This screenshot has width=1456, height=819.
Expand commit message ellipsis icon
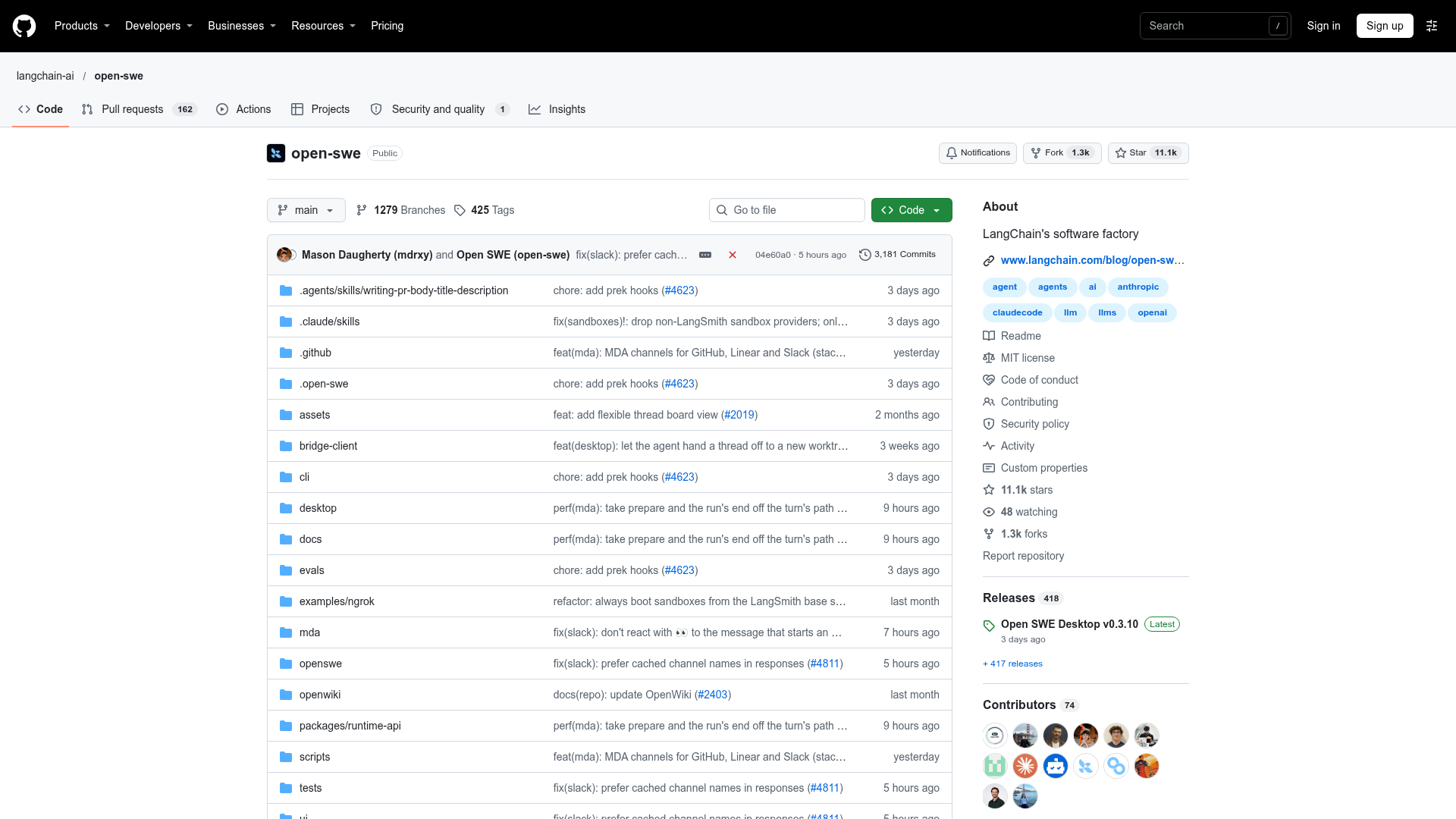[705, 255]
